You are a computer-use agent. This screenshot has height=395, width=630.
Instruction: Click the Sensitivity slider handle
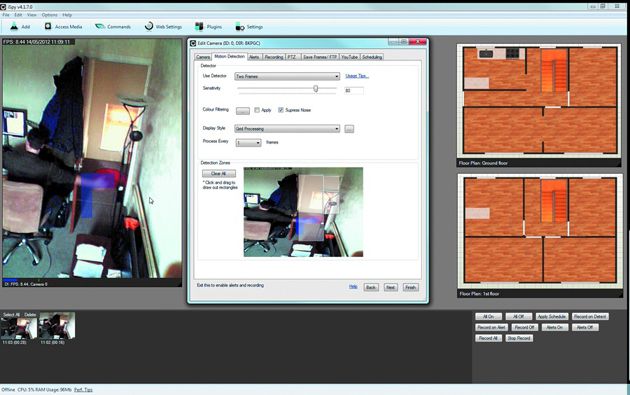click(x=316, y=88)
